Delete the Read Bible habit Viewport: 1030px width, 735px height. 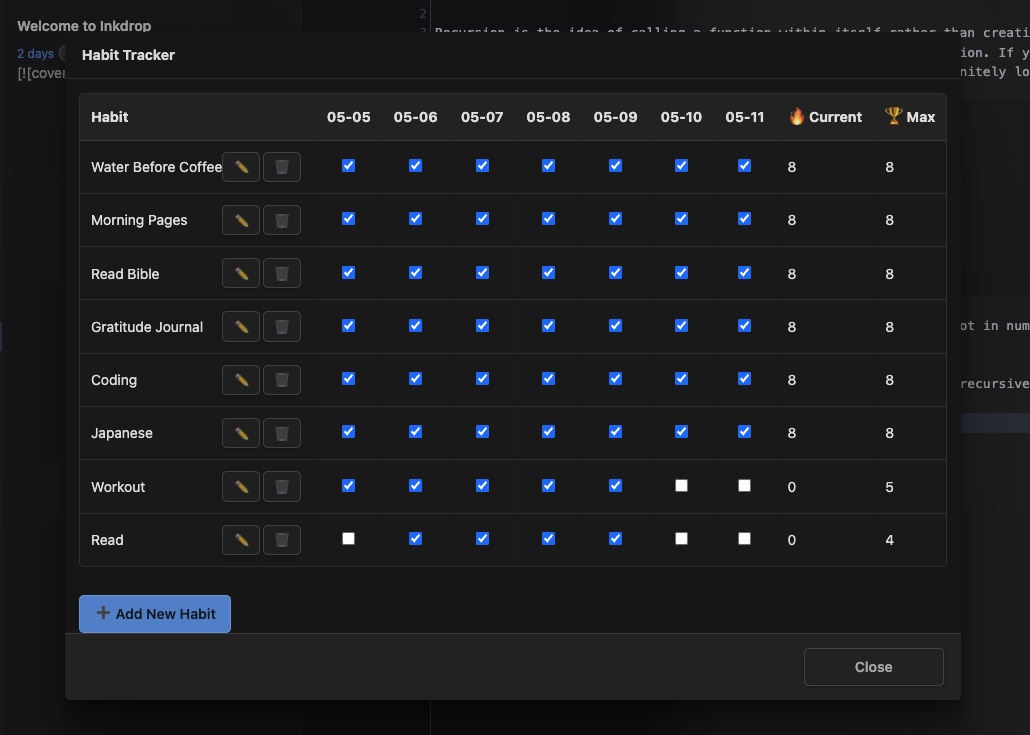[282, 273]
